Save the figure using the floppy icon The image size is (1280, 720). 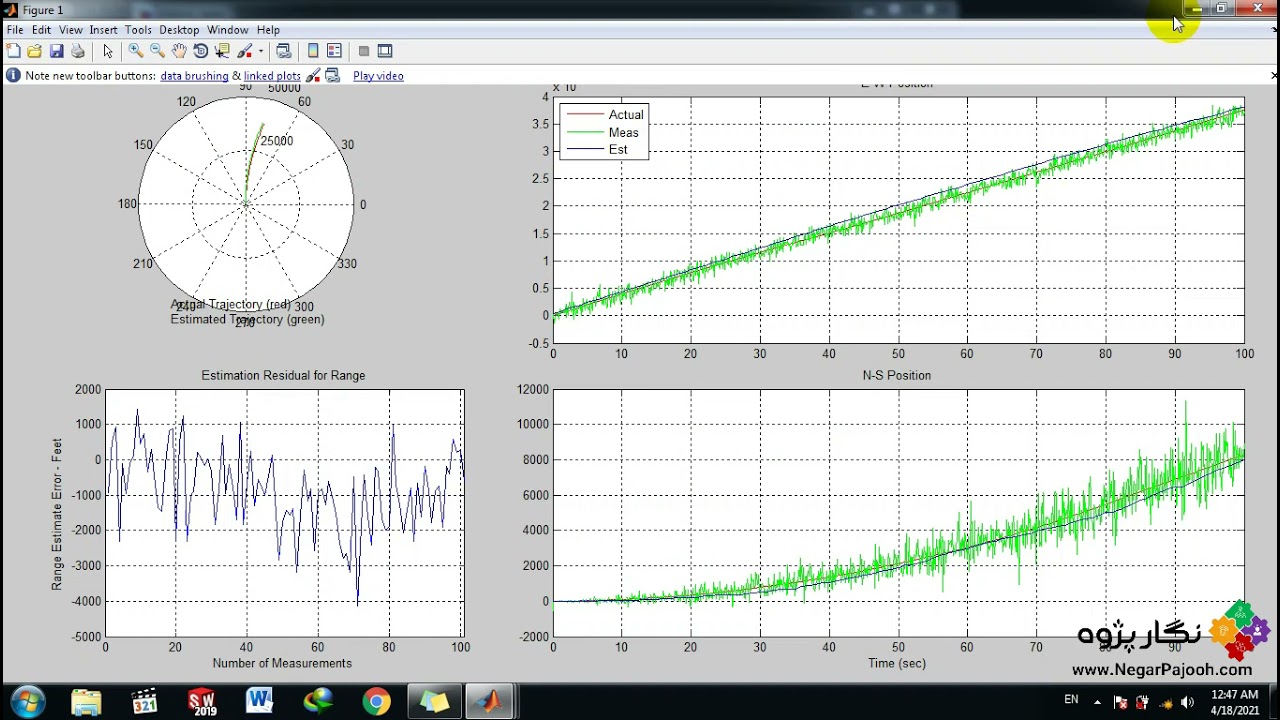pyautogui.click(x=56, y=51)
